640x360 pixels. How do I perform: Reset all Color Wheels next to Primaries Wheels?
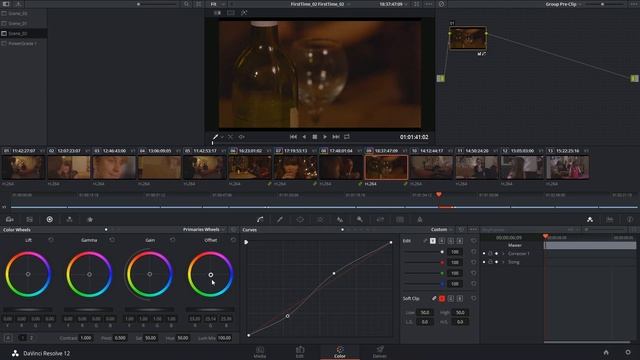click(x=233, y=230)
